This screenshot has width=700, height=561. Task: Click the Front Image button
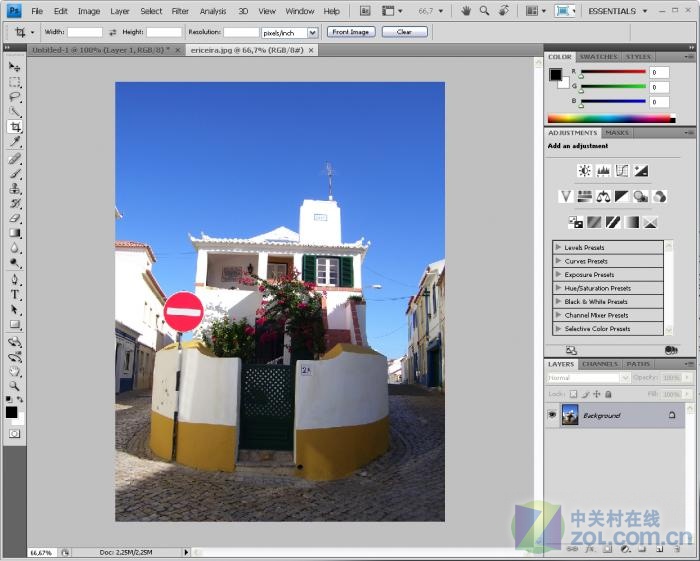click(351, 32)
